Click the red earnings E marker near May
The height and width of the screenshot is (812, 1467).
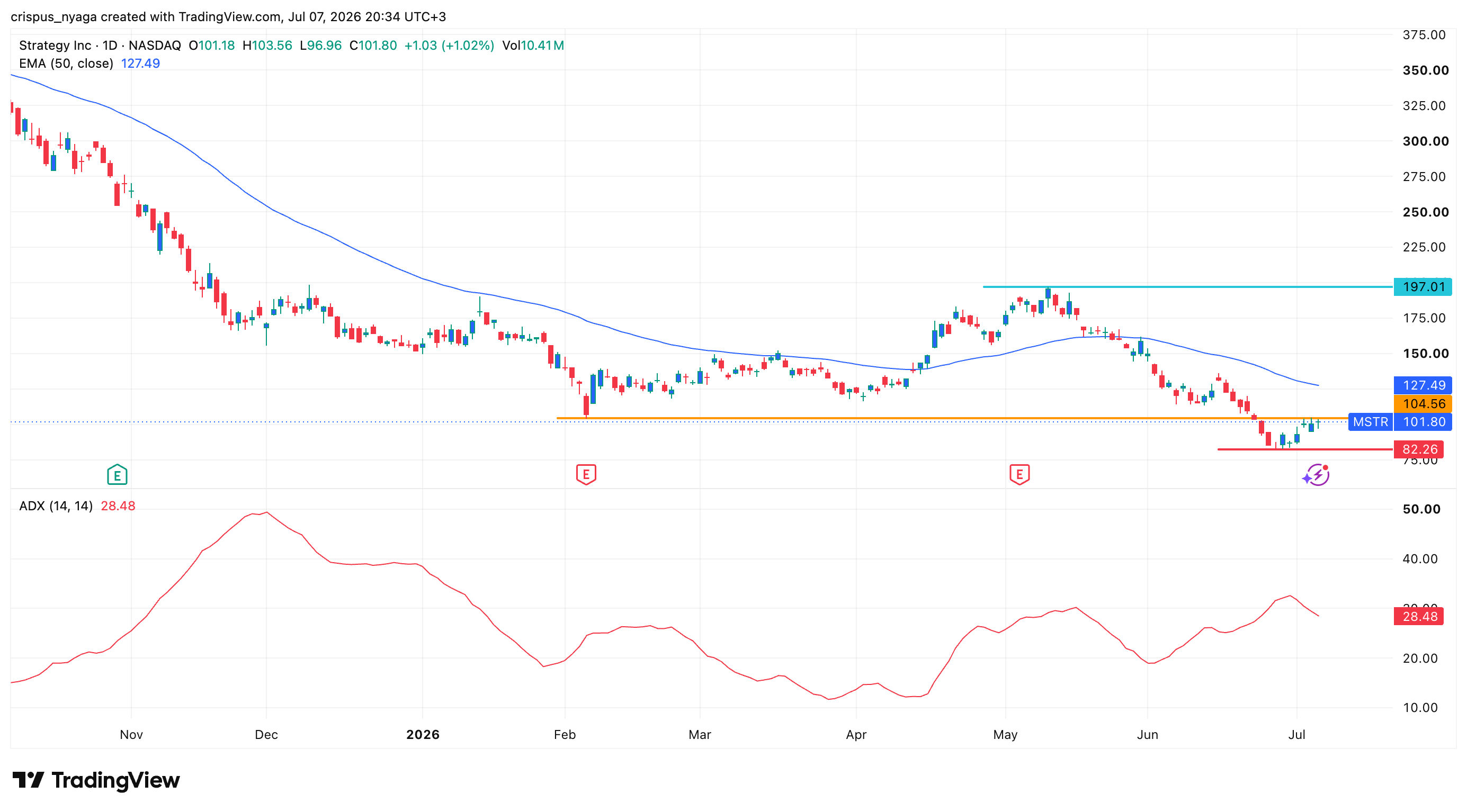[1019, 474]
